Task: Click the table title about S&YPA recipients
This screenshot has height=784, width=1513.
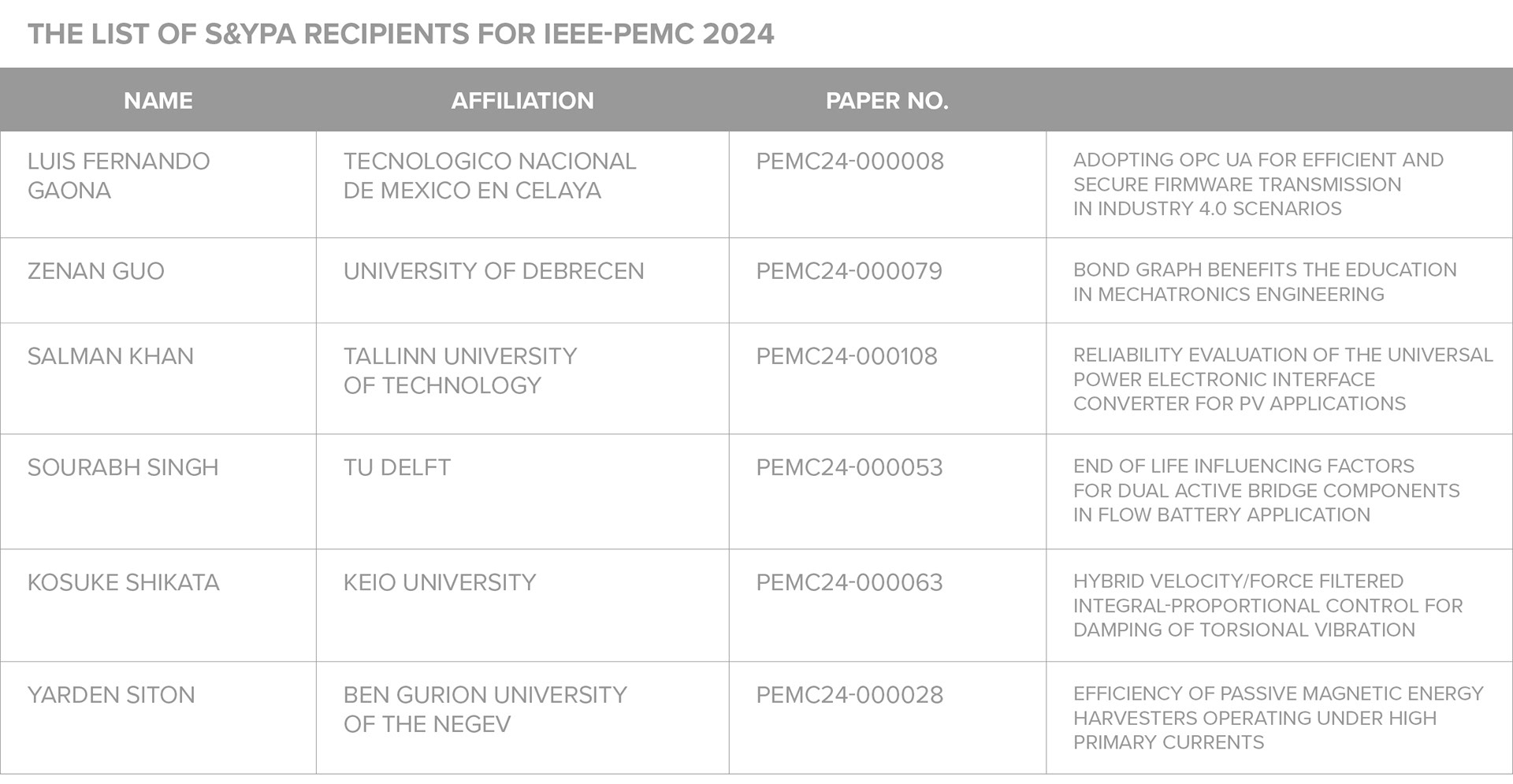Action: coord(400,34)
